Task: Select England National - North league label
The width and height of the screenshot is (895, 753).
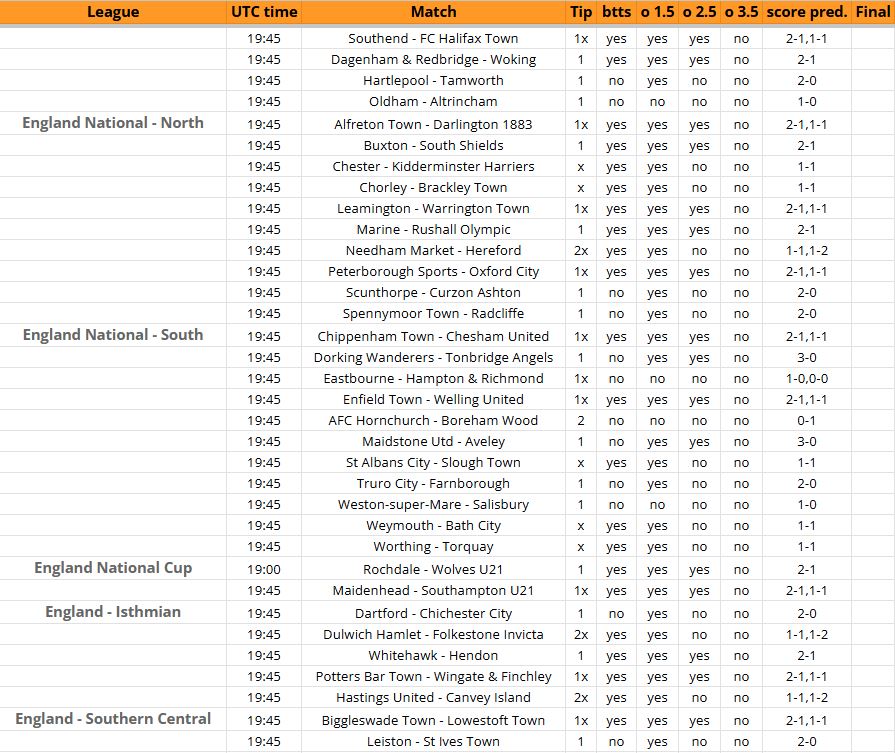Action: tap(113, 123)
